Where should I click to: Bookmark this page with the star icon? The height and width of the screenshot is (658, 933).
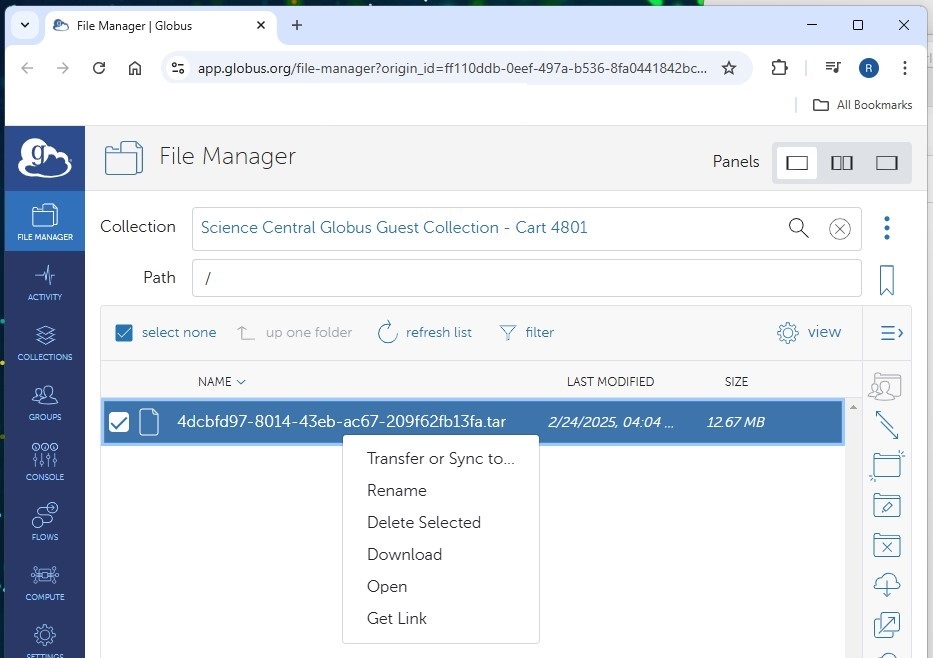tap(729, 68)
